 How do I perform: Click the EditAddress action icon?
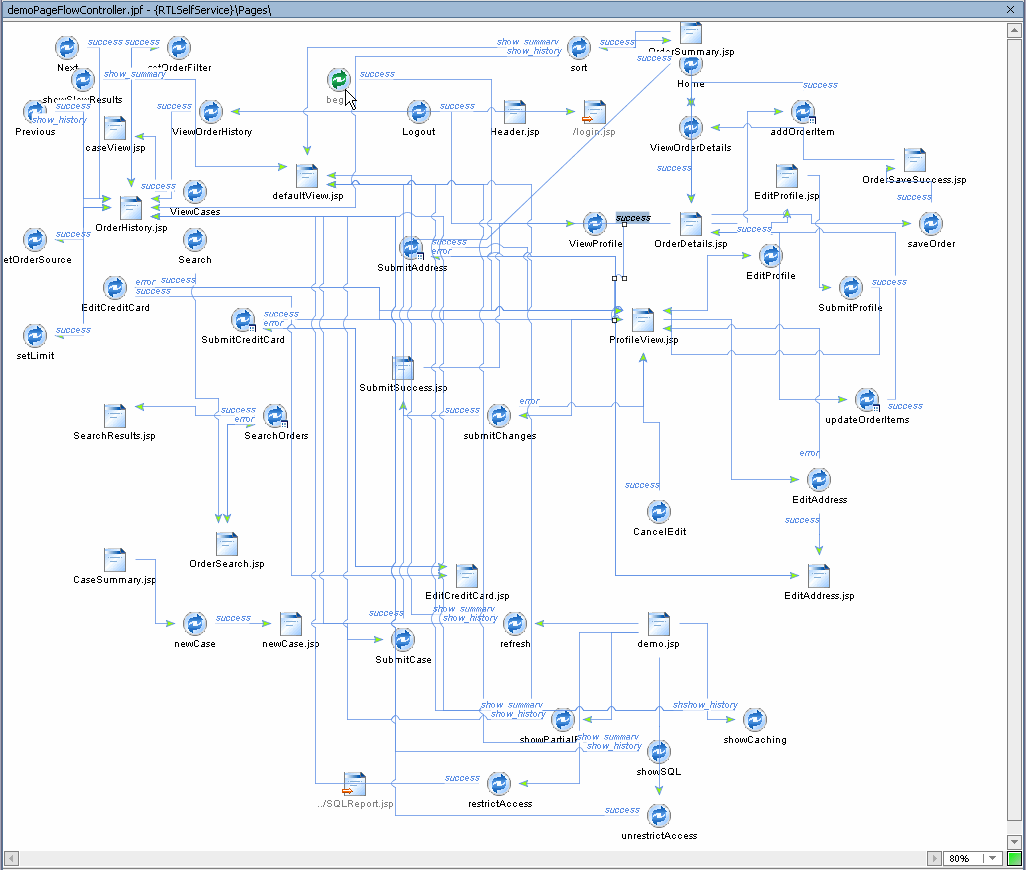[x=819, y=480]
